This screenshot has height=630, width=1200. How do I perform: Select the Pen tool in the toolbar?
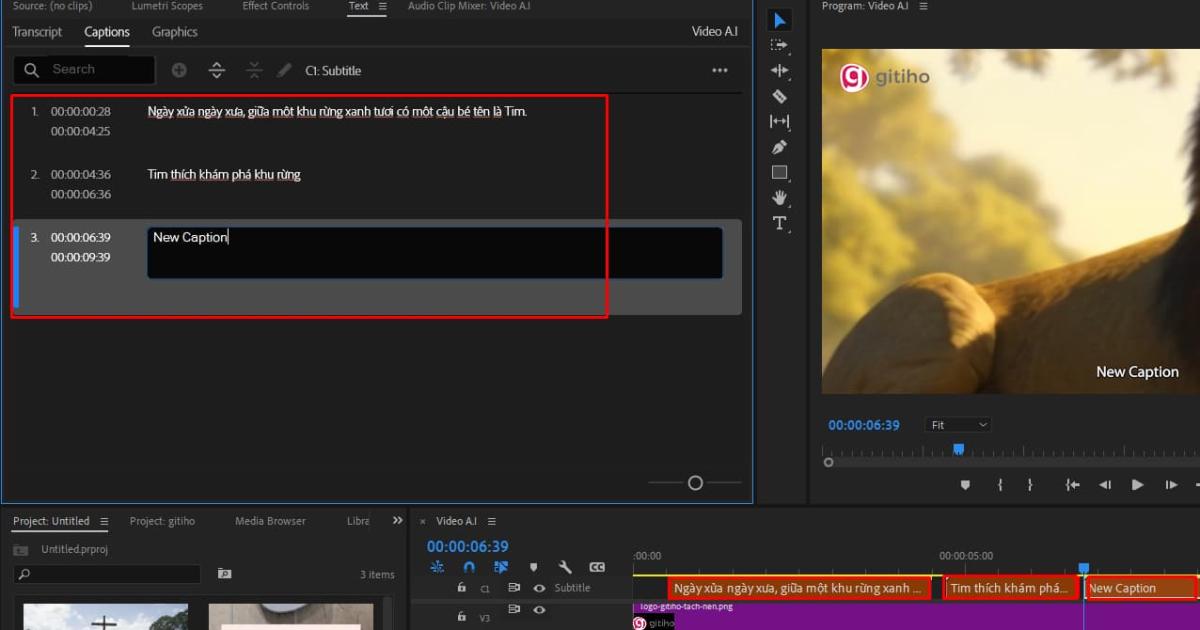(780, 146)
